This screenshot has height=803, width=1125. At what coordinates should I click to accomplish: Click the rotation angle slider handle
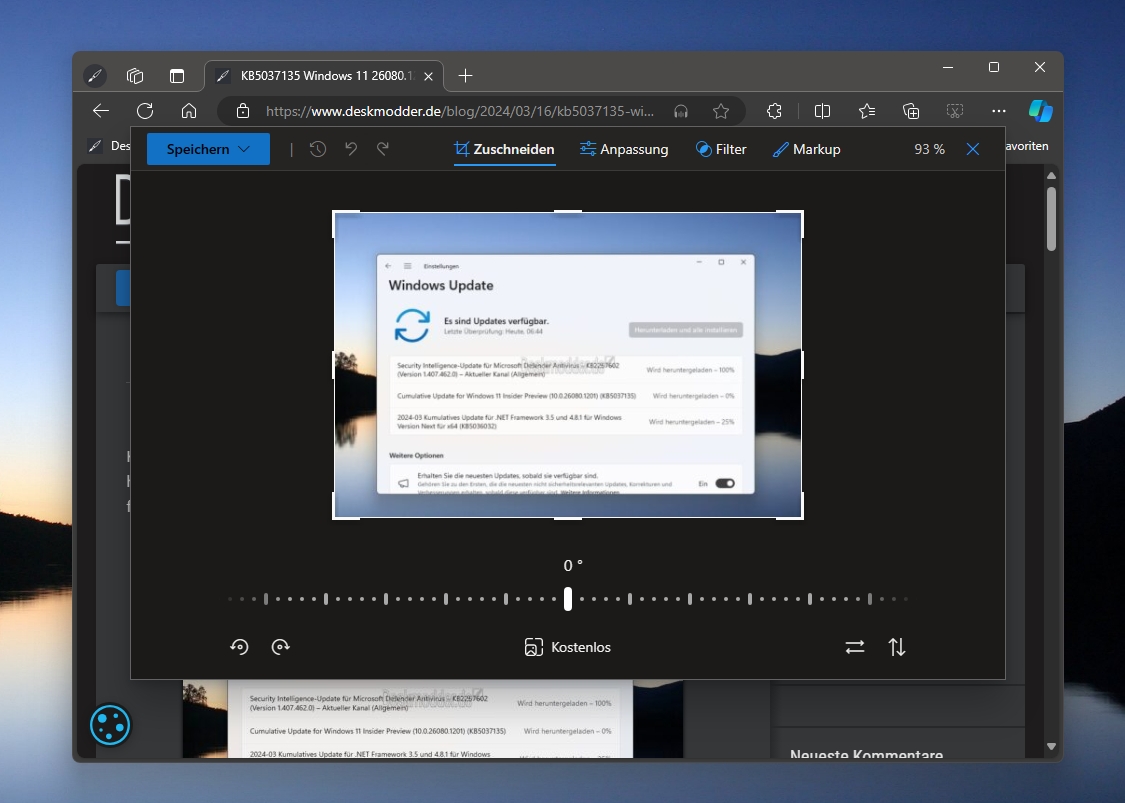pyautogui.click(x=568, y=598)
